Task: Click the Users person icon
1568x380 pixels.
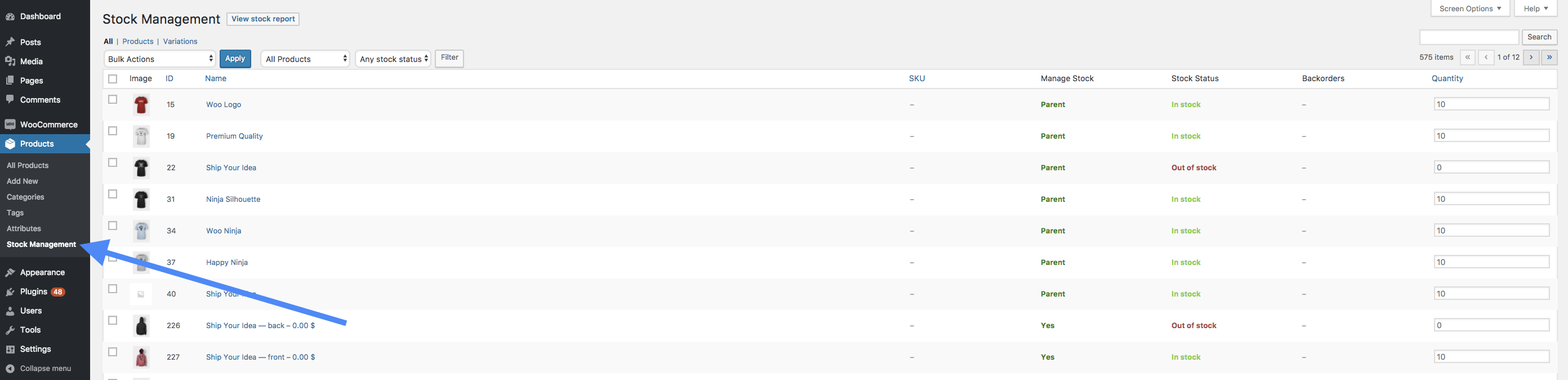Action: click(x=10, y=311)
